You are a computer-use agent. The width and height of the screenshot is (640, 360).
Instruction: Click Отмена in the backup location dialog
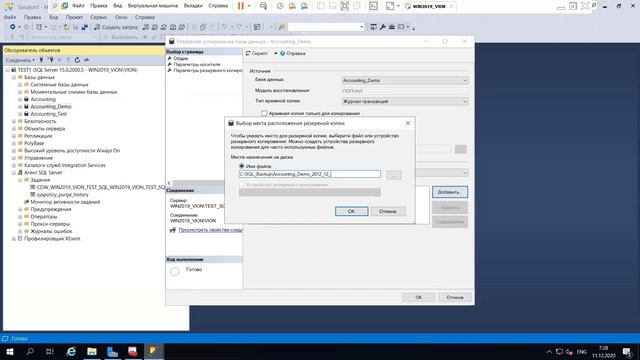[x=388, y=211]
